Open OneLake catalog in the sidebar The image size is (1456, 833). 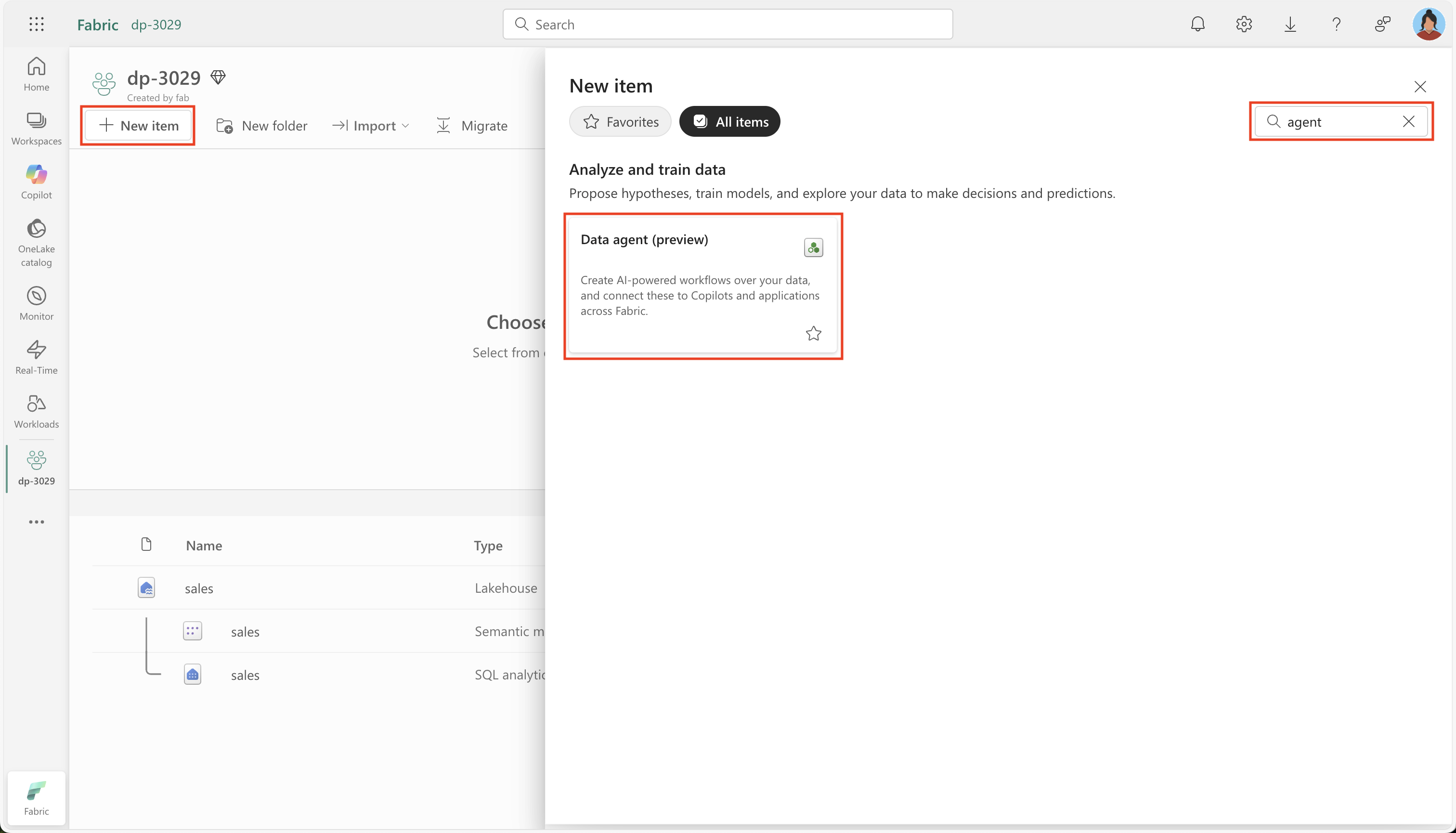(37, 243)
